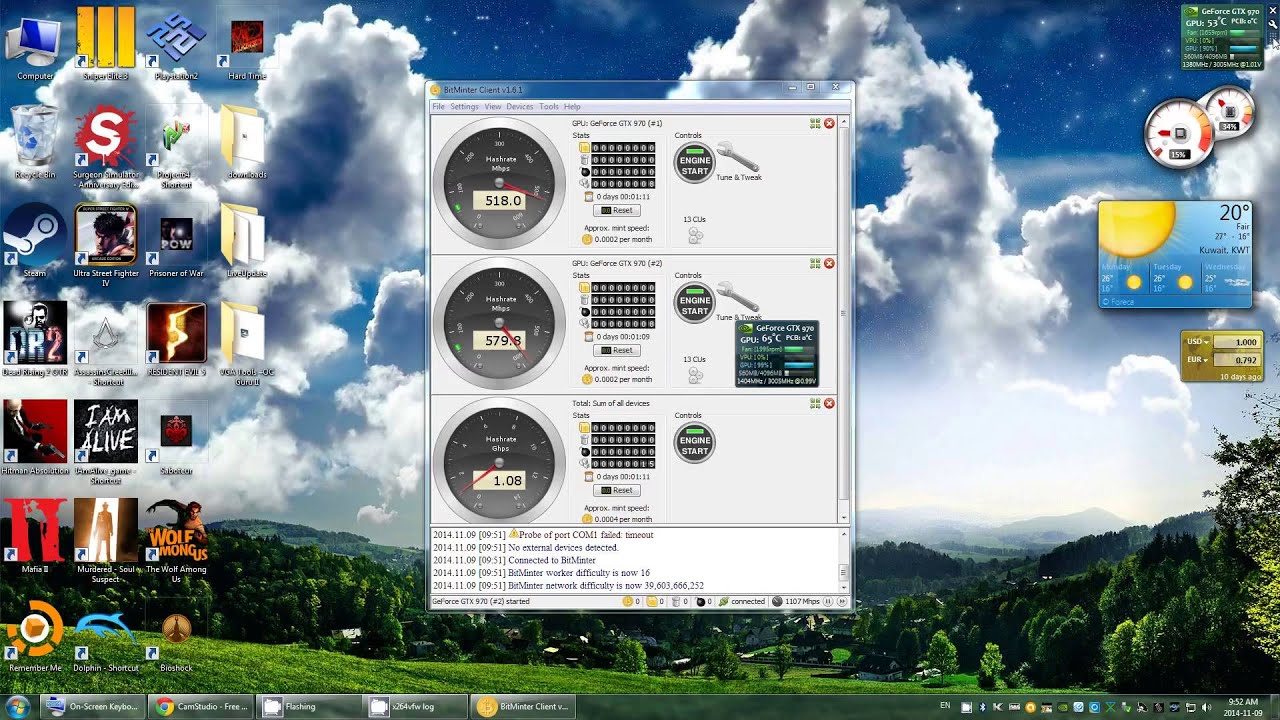The image size is (1280, 720).
Task: Reset stats in Total Sum of all devices
Action: (x=617, y=491)
